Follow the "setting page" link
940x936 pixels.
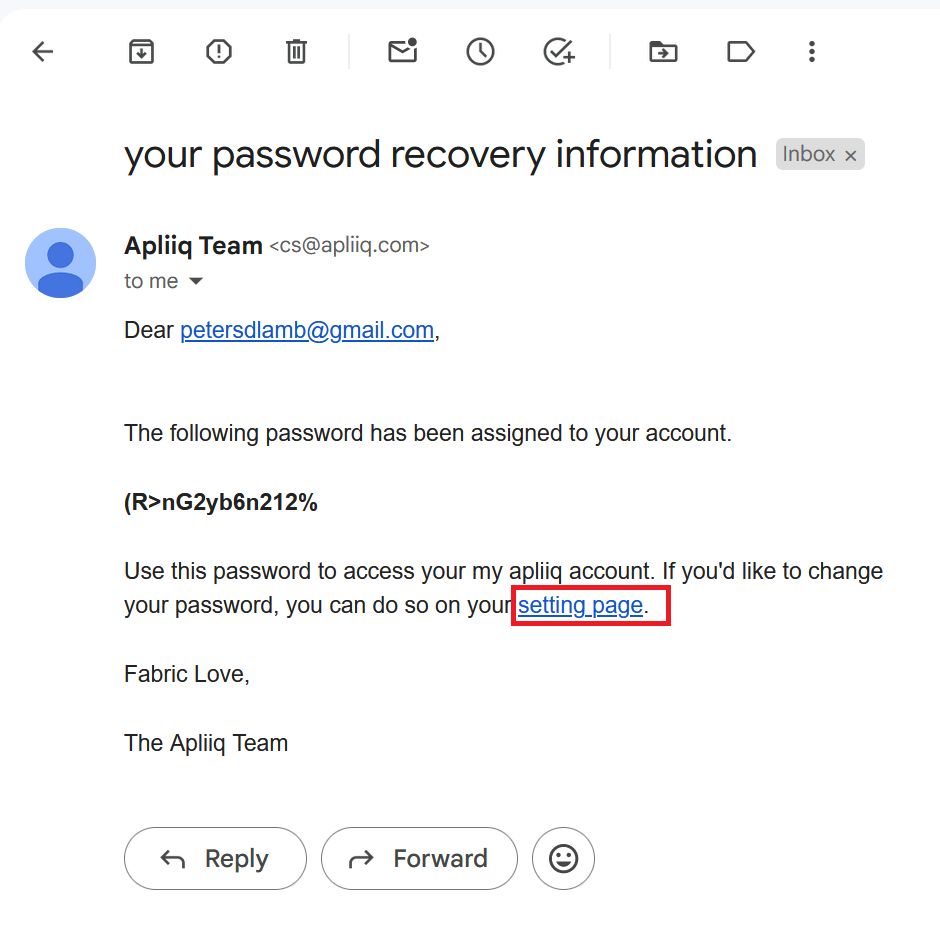coord(580,605)
